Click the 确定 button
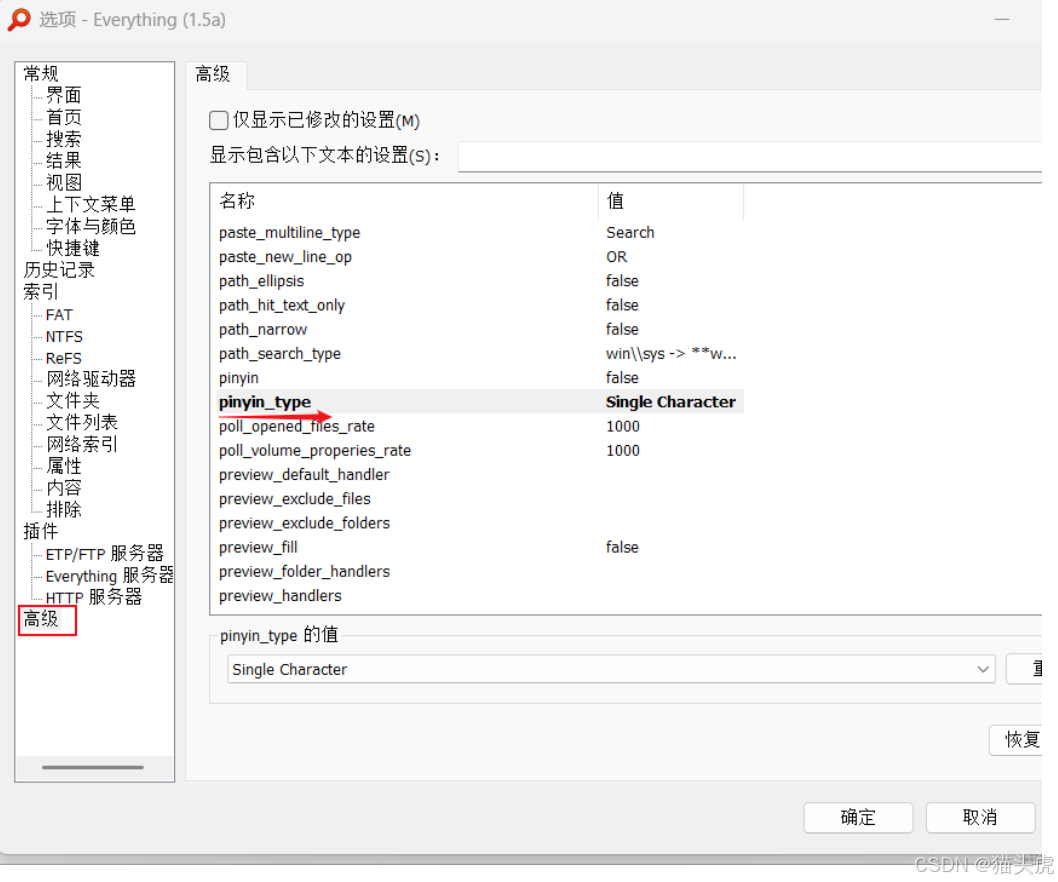1058x882 pixels. 858,817
